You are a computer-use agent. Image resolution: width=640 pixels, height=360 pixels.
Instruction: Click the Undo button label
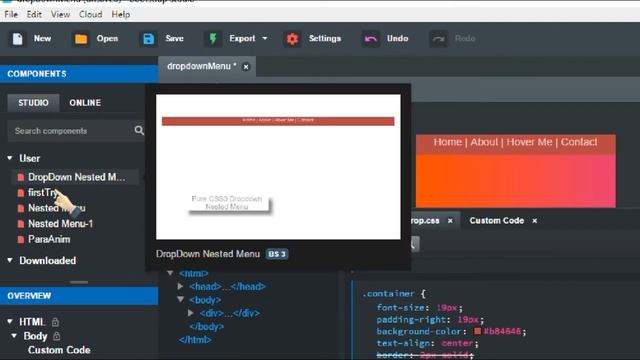pyautogui.click(x=398, y=38)
